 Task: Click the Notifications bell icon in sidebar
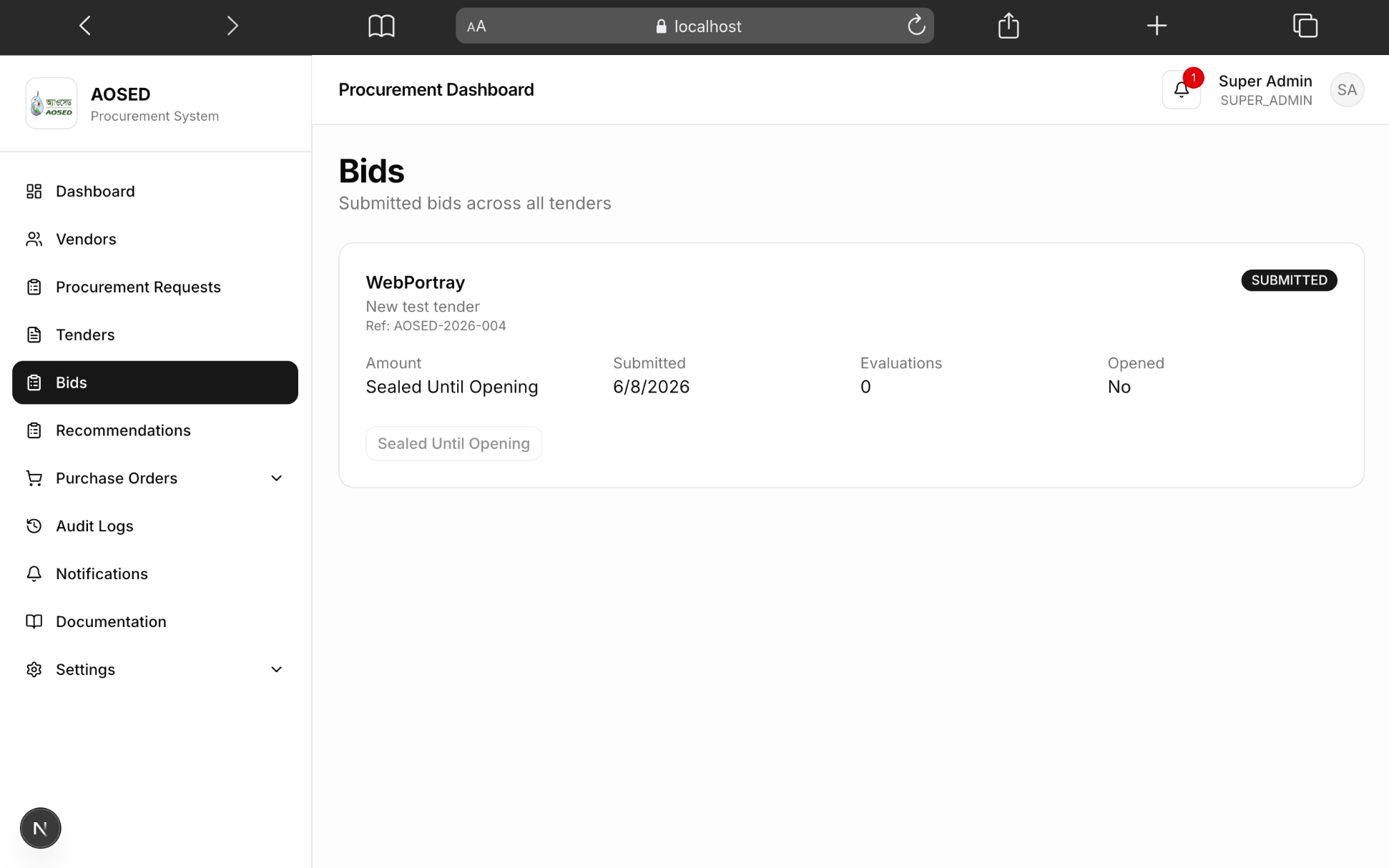click(x=34, y=574)
